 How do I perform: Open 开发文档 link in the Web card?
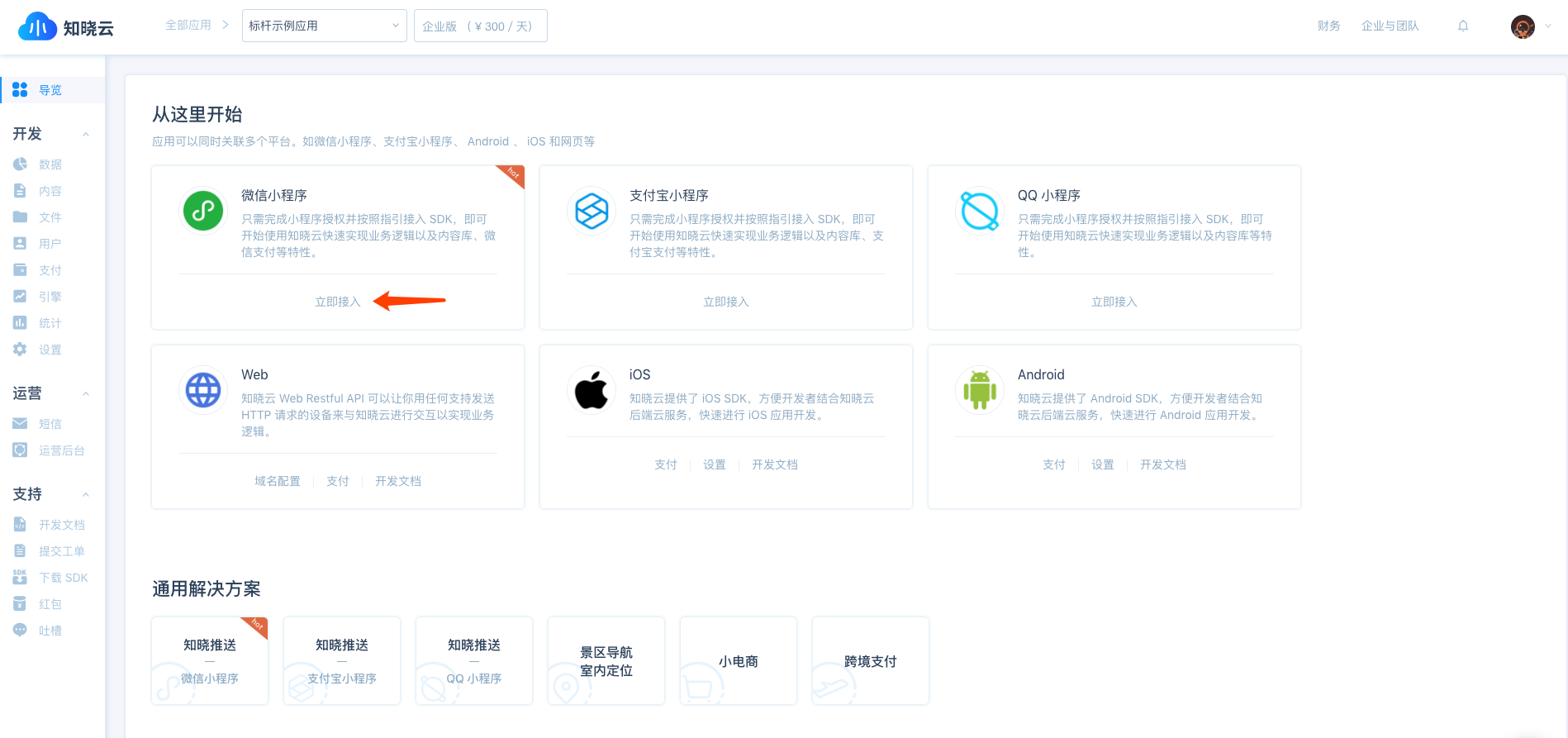(x=398, y=481)
